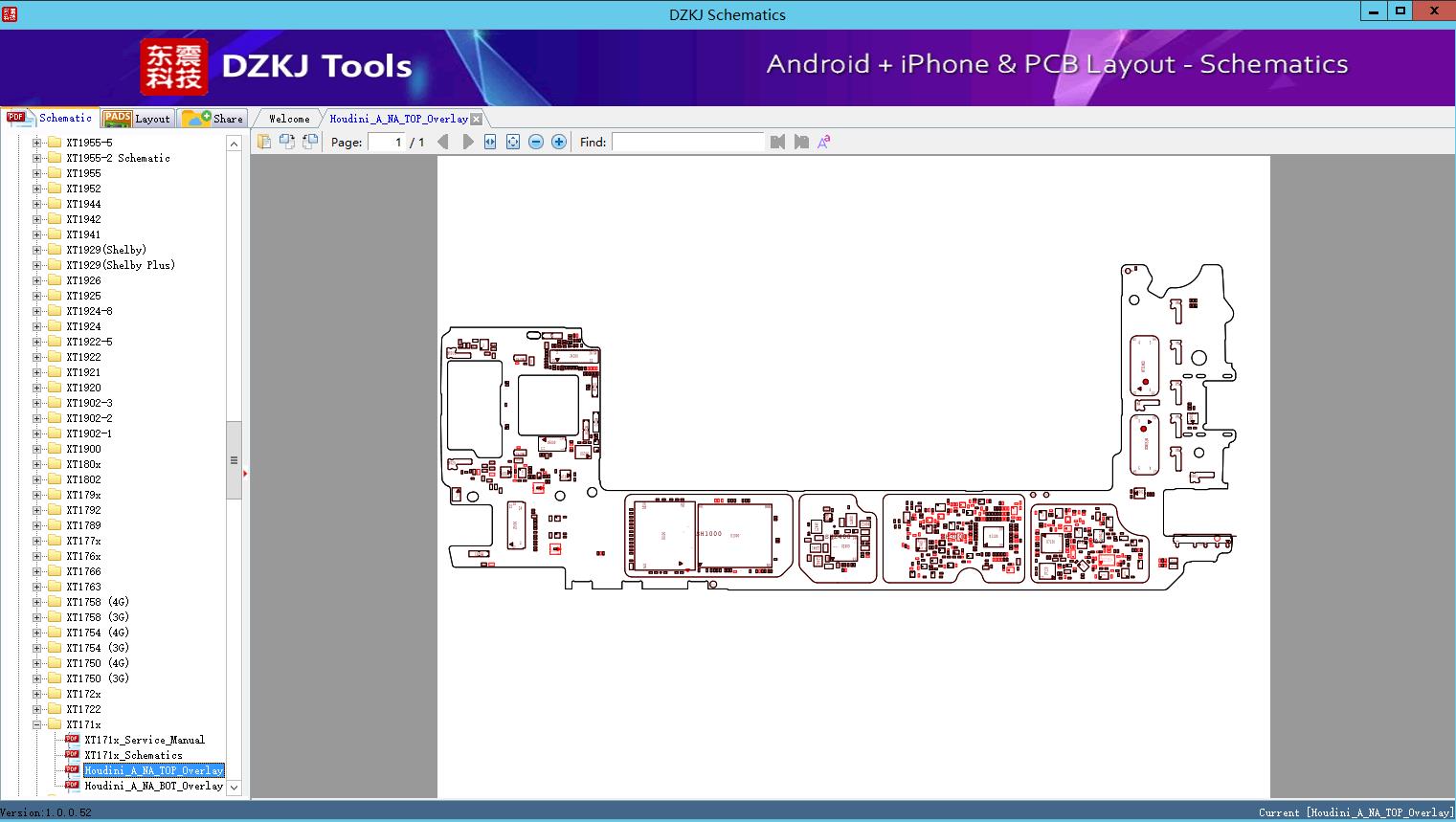Viewport: 1456px width, 822px height.
Task: Go to next page arrow
Action: (x=467, y=142)
